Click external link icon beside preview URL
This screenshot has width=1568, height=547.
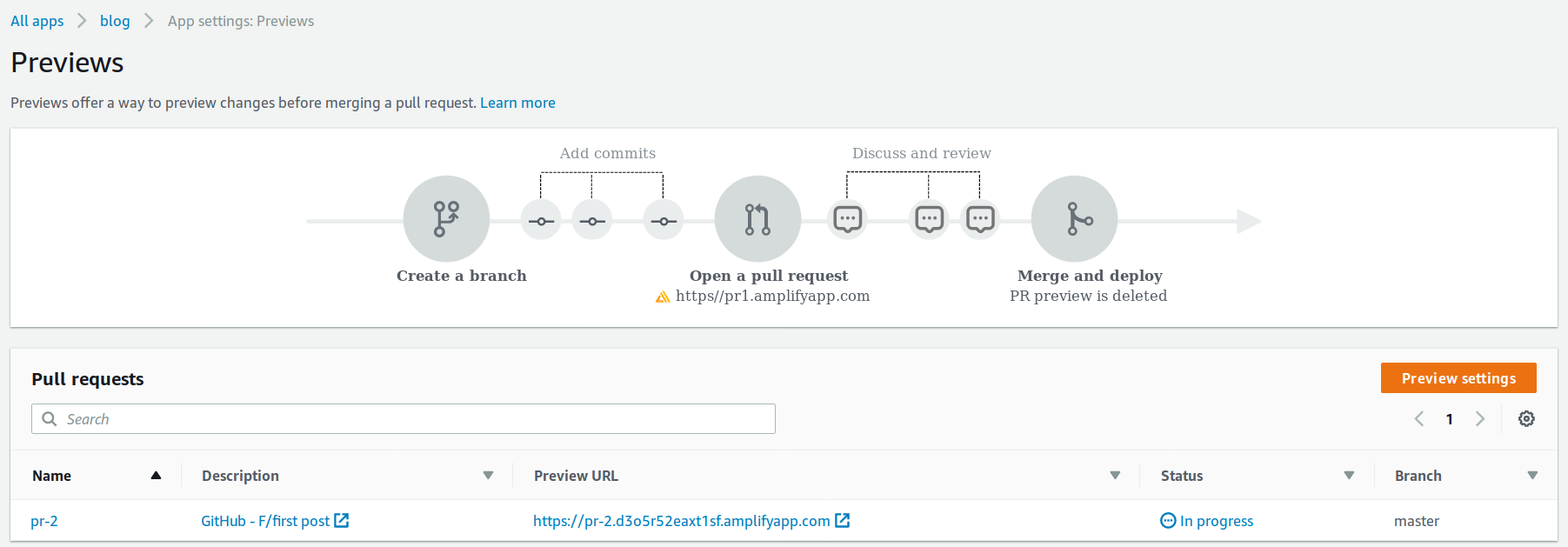point(843,520)
